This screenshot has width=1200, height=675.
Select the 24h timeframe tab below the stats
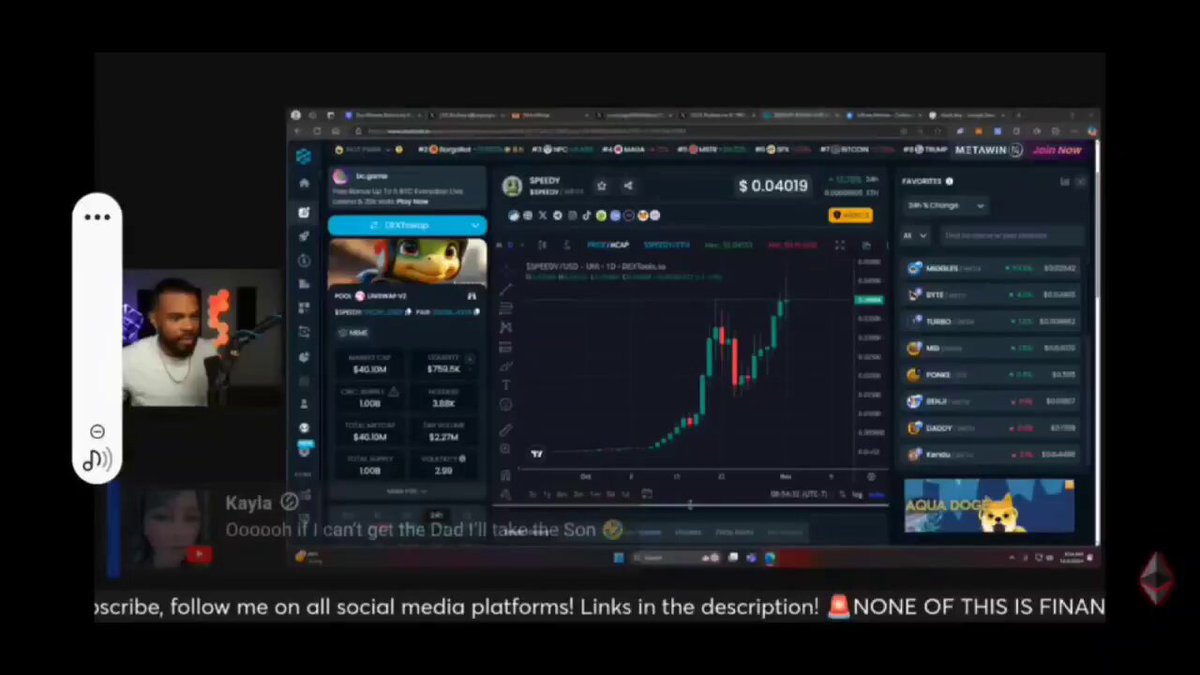pos(436,515)
